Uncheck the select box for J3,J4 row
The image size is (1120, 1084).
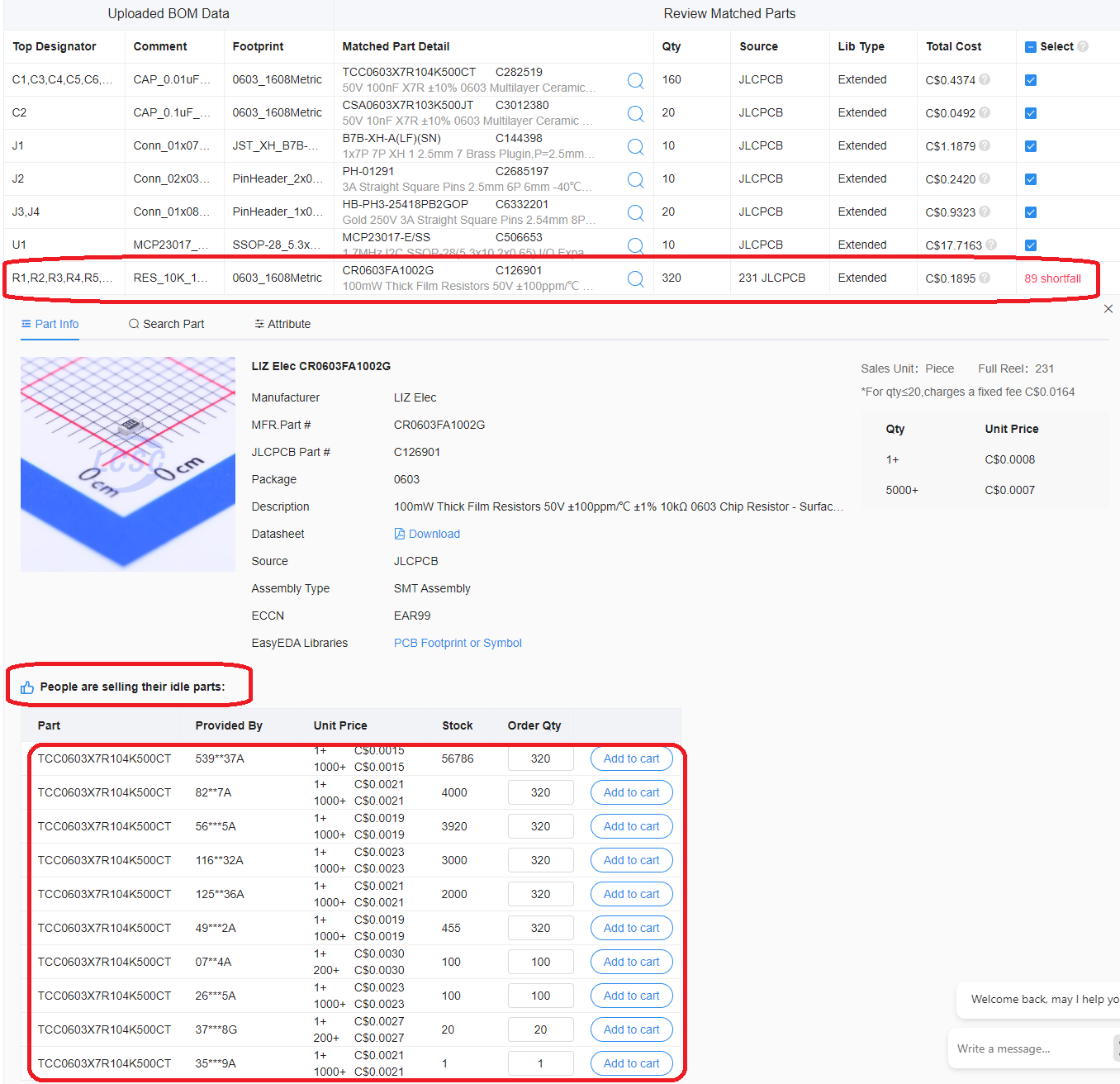point(1031,212)
